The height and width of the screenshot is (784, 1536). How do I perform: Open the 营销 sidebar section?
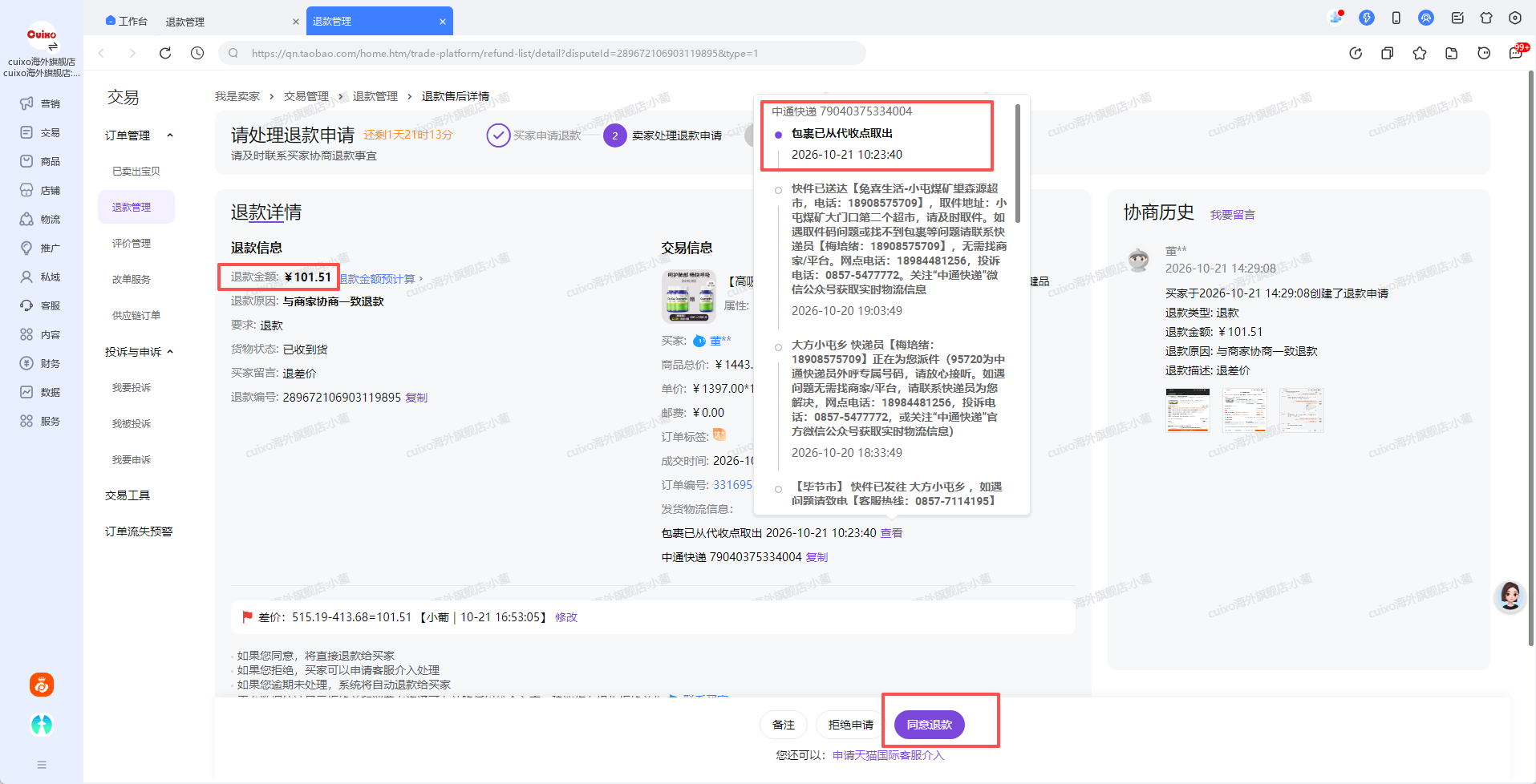40,103
